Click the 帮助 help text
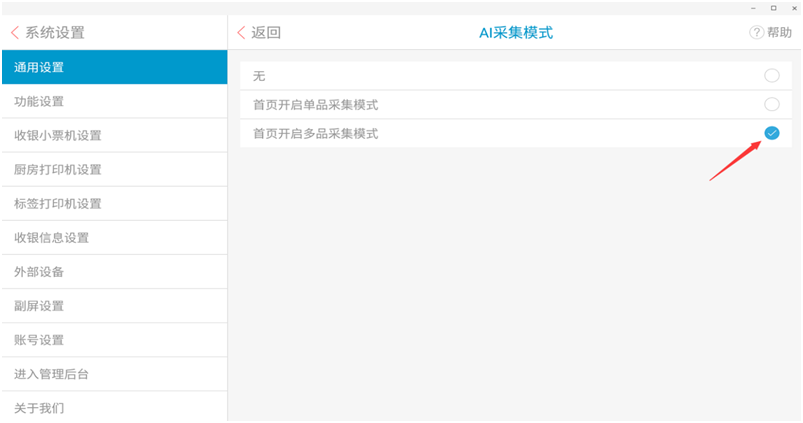This screenshot has width=803, height=423. 779,33
